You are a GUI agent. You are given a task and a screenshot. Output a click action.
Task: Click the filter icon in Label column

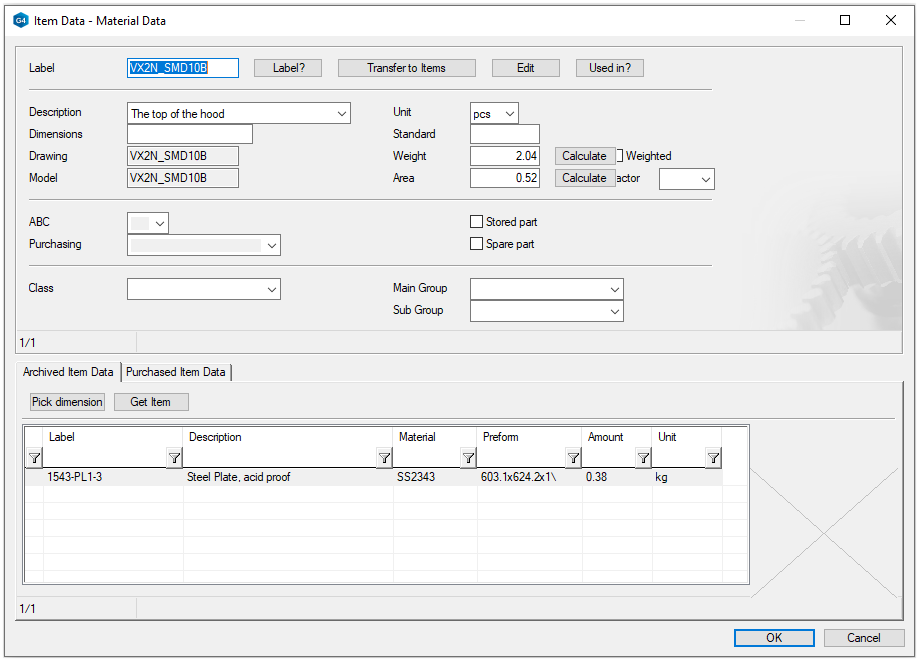pos(174,458)
